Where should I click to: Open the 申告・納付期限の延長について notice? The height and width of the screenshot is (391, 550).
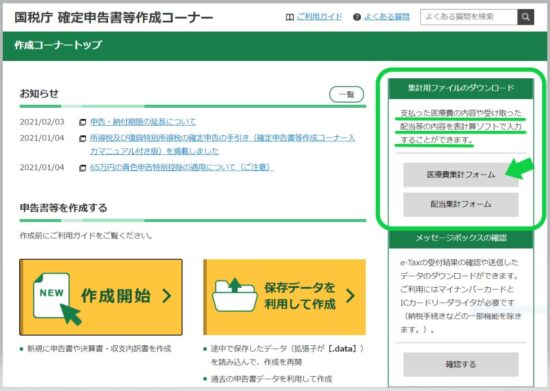coord(143,122)
